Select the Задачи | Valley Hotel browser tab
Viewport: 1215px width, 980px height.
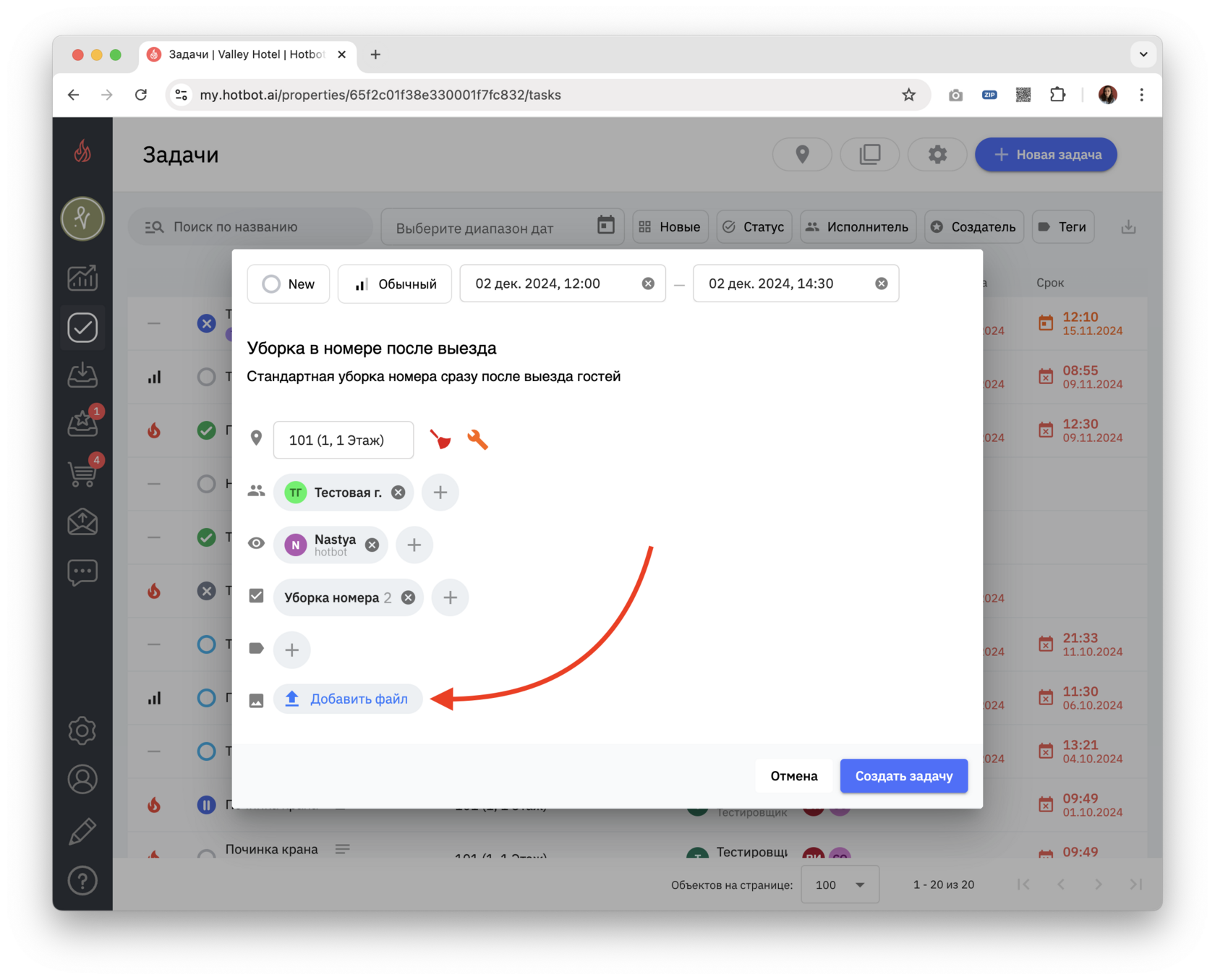coord(246,54)
